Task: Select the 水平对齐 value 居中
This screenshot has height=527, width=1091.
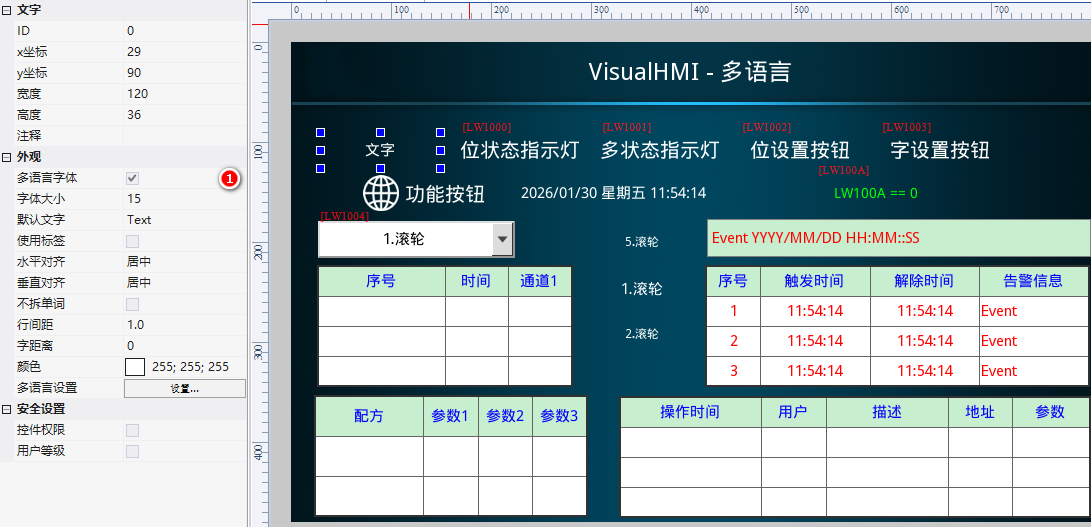Action: 184,262
